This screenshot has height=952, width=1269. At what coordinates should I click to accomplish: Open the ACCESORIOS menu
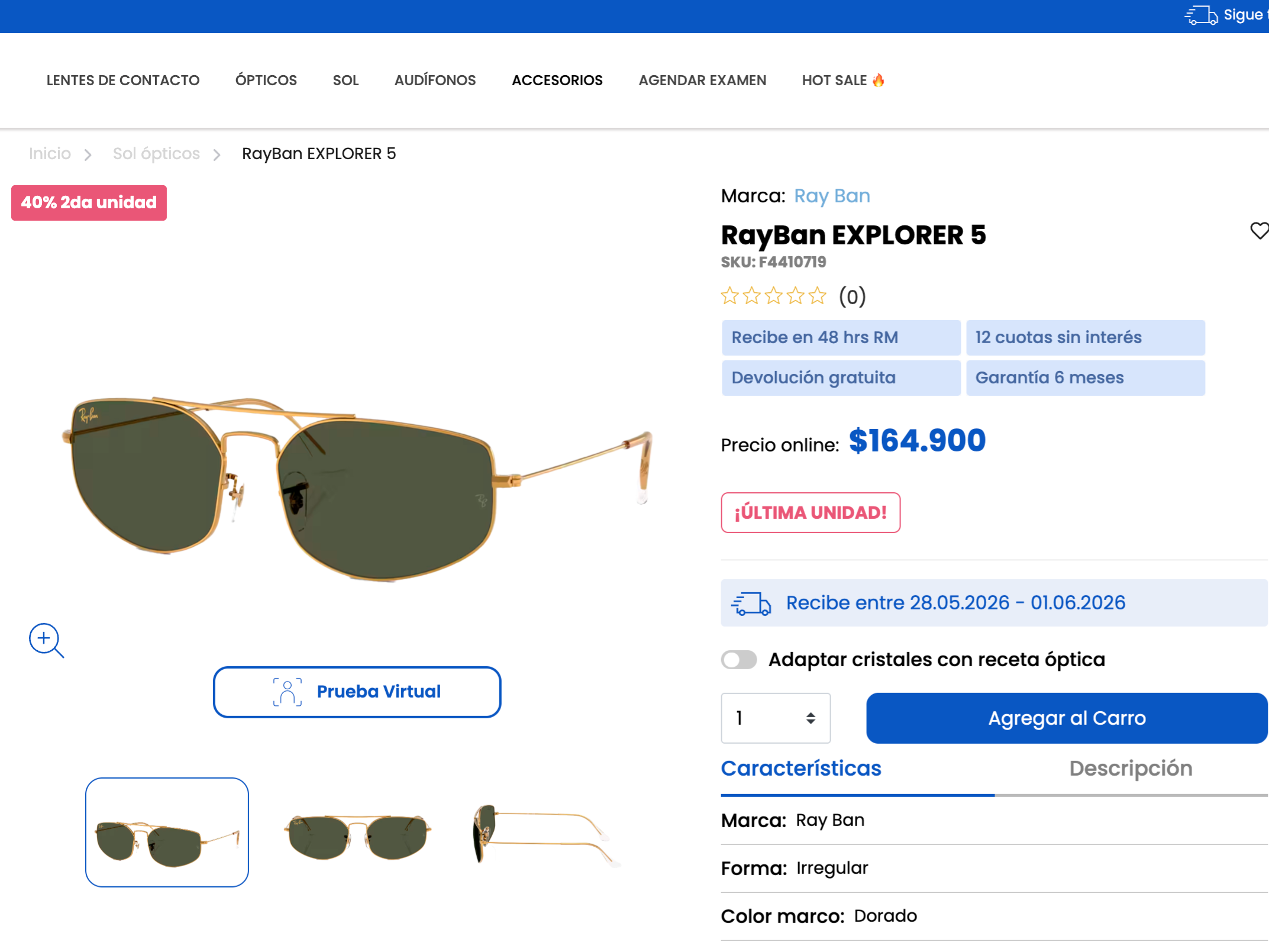[557, 80]
